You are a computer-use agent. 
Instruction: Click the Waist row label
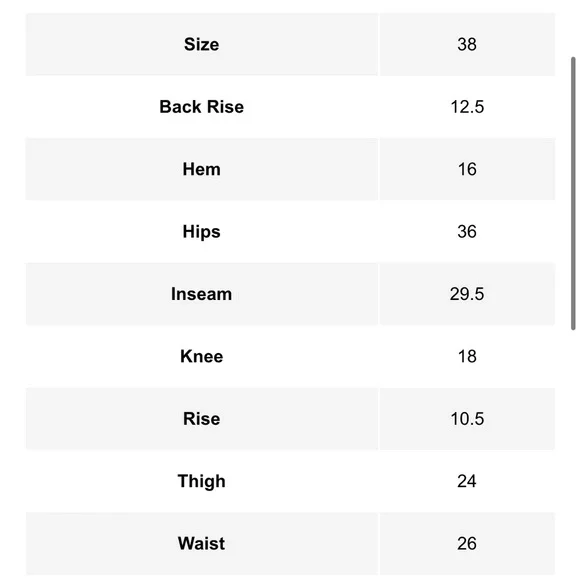(x=202, y=544)
